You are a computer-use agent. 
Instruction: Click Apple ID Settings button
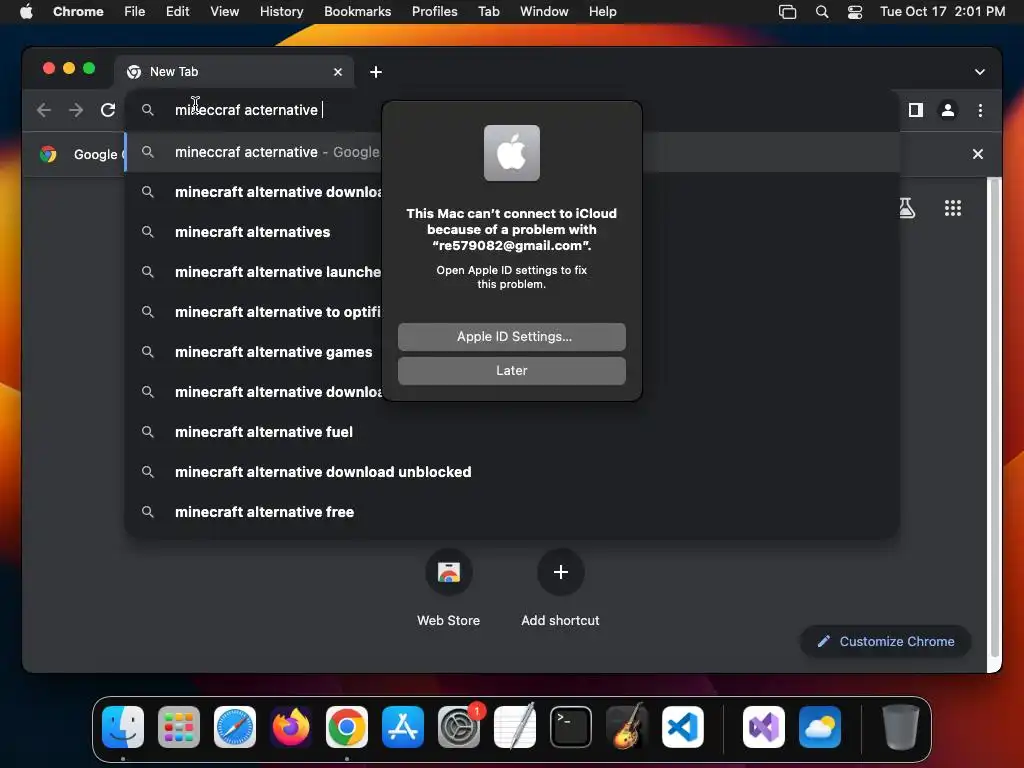[512, 337]
